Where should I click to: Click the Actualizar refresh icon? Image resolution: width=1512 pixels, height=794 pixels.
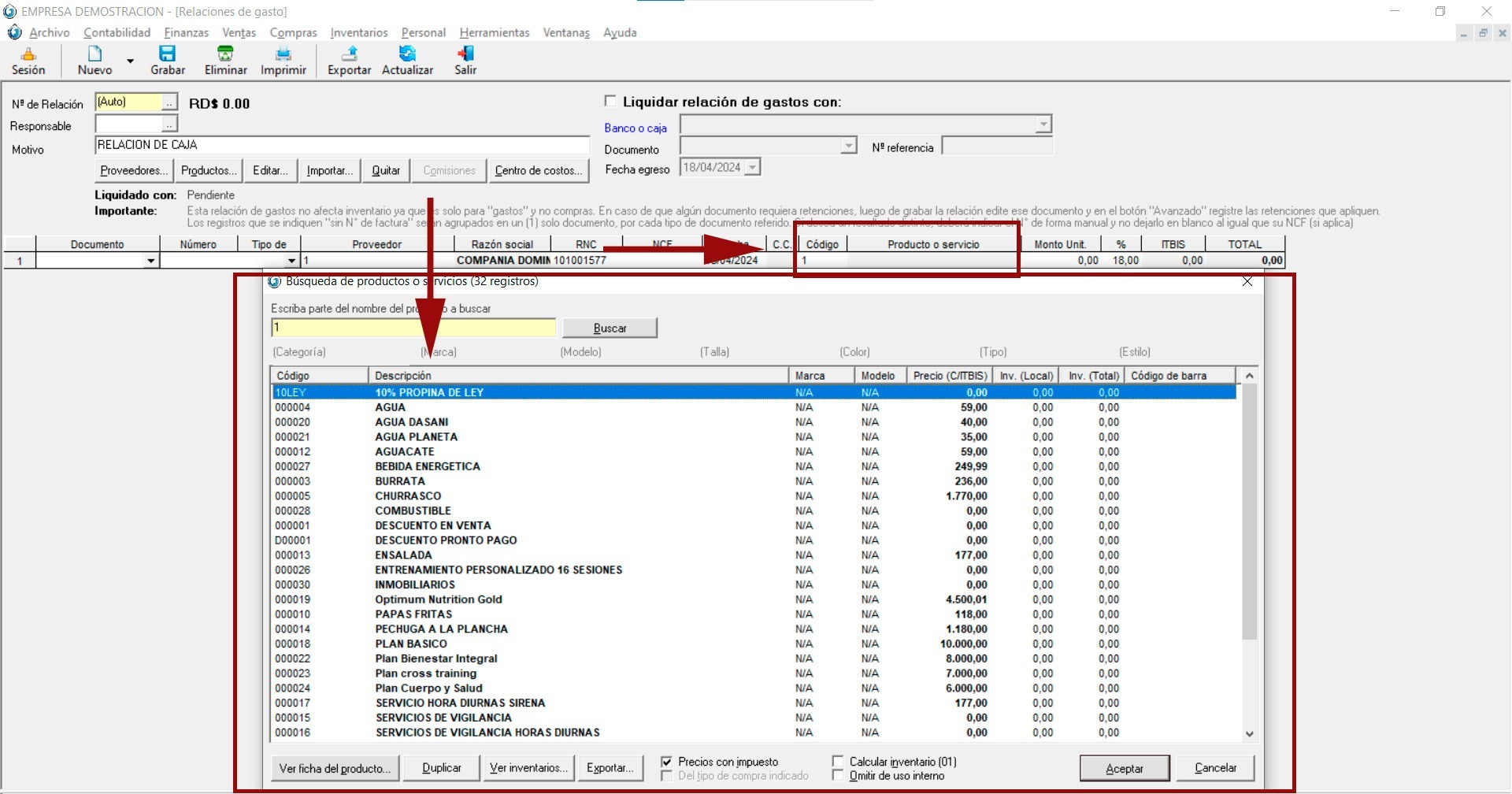point(407,54)
